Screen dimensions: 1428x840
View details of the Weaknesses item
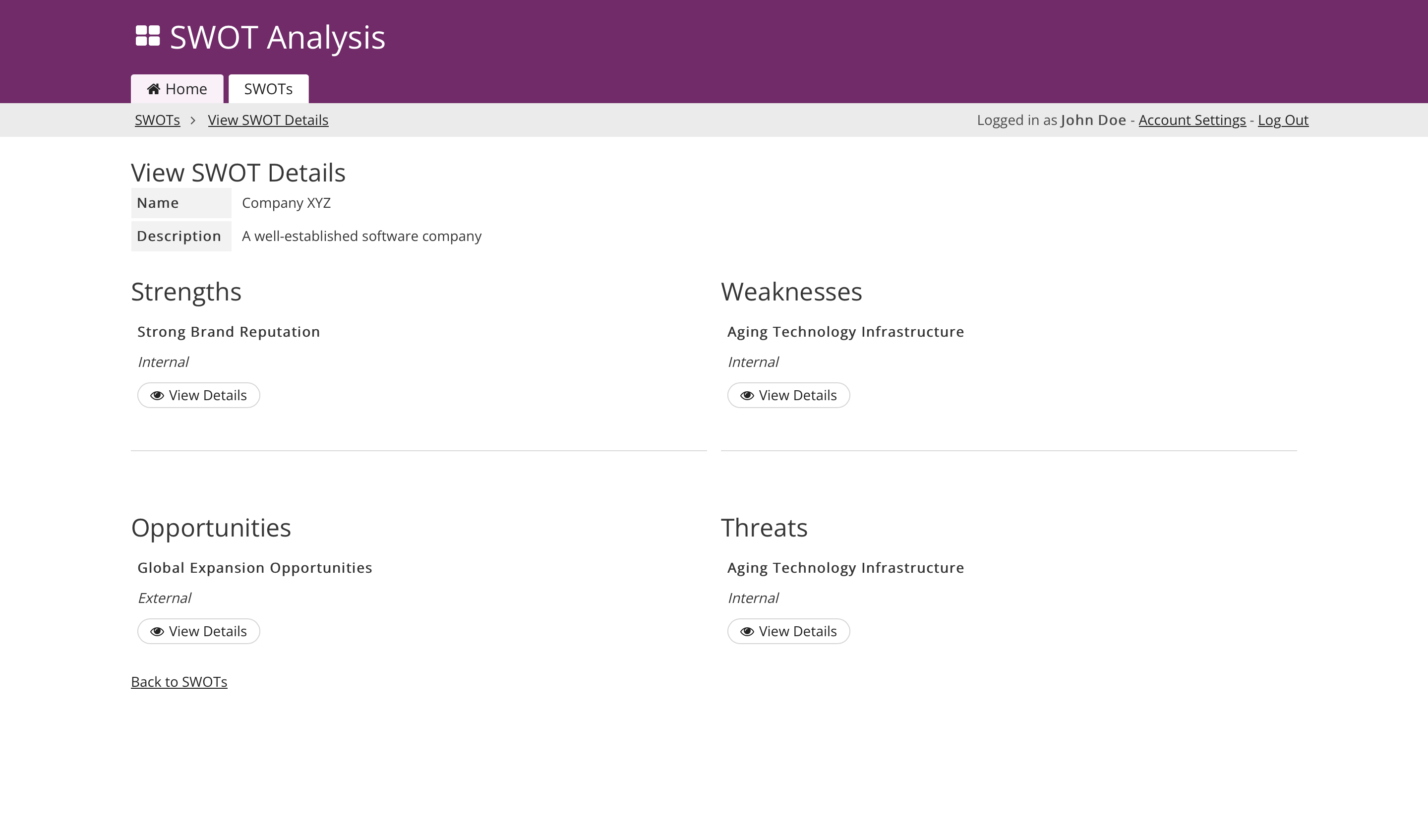point(788,396)
